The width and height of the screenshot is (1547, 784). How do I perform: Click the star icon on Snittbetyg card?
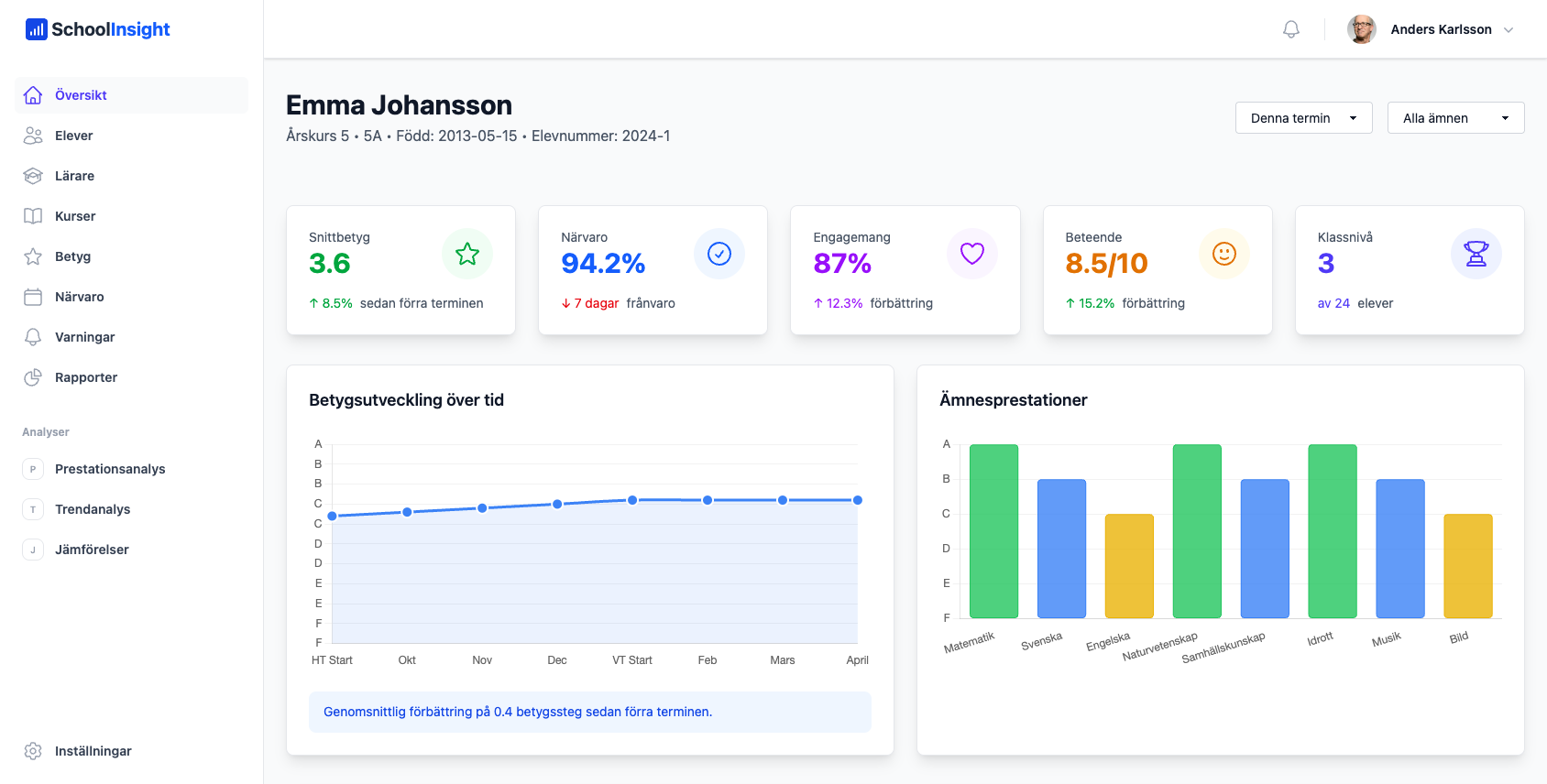point(467,254)
